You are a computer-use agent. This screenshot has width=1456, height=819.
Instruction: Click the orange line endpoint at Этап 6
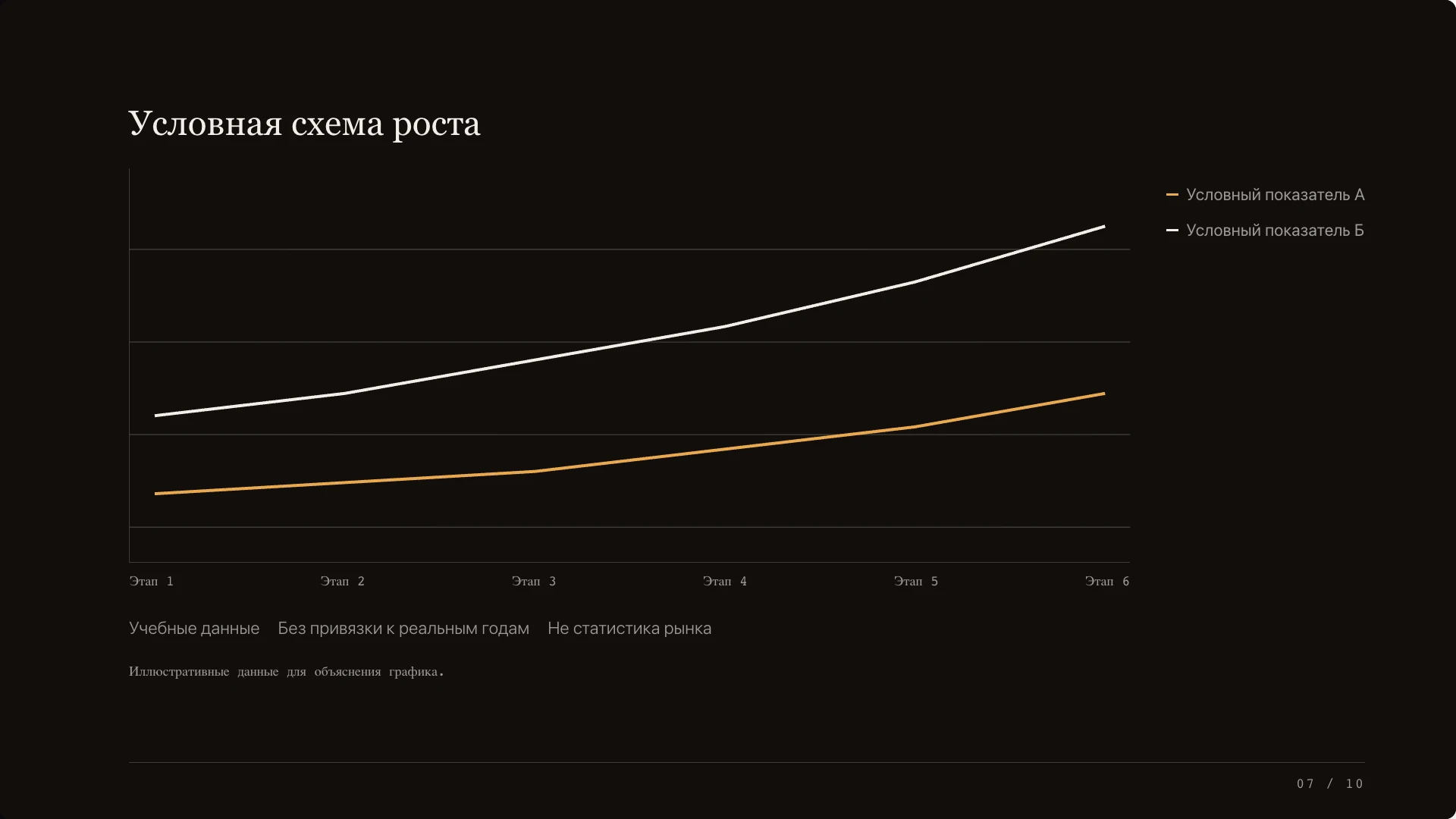click(1103, 394)
